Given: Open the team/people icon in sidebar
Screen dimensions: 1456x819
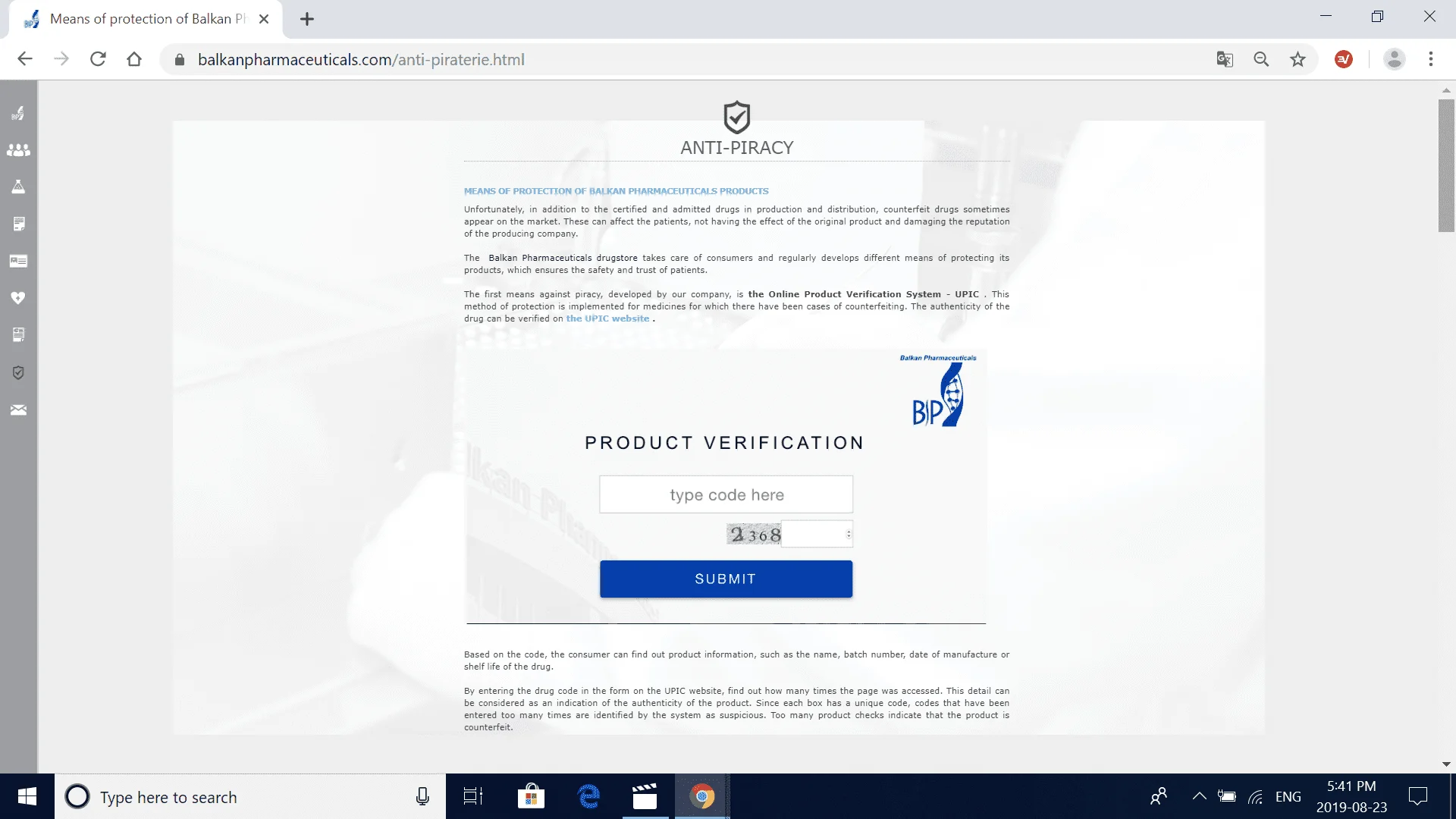Looking at the screenshot, I should (x=18, y=150).
